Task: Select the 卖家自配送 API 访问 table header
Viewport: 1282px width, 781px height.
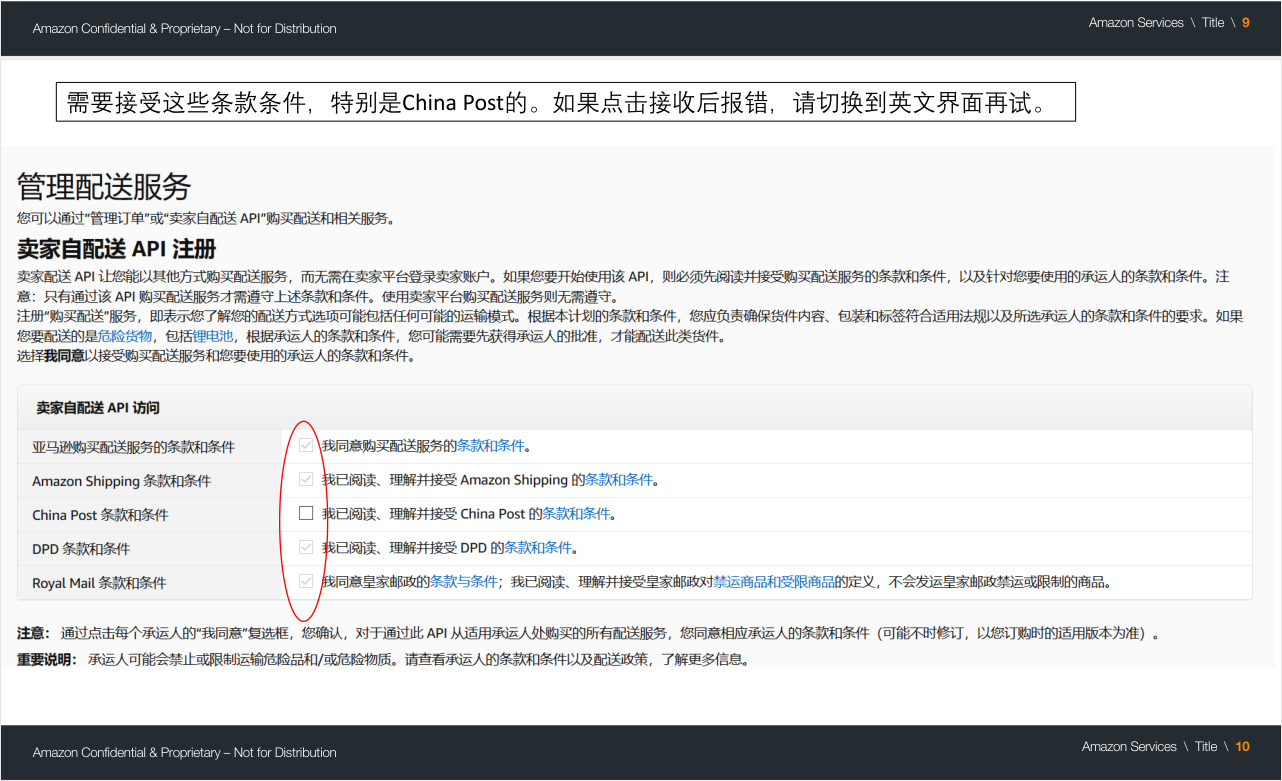Action: click(98, 408)
